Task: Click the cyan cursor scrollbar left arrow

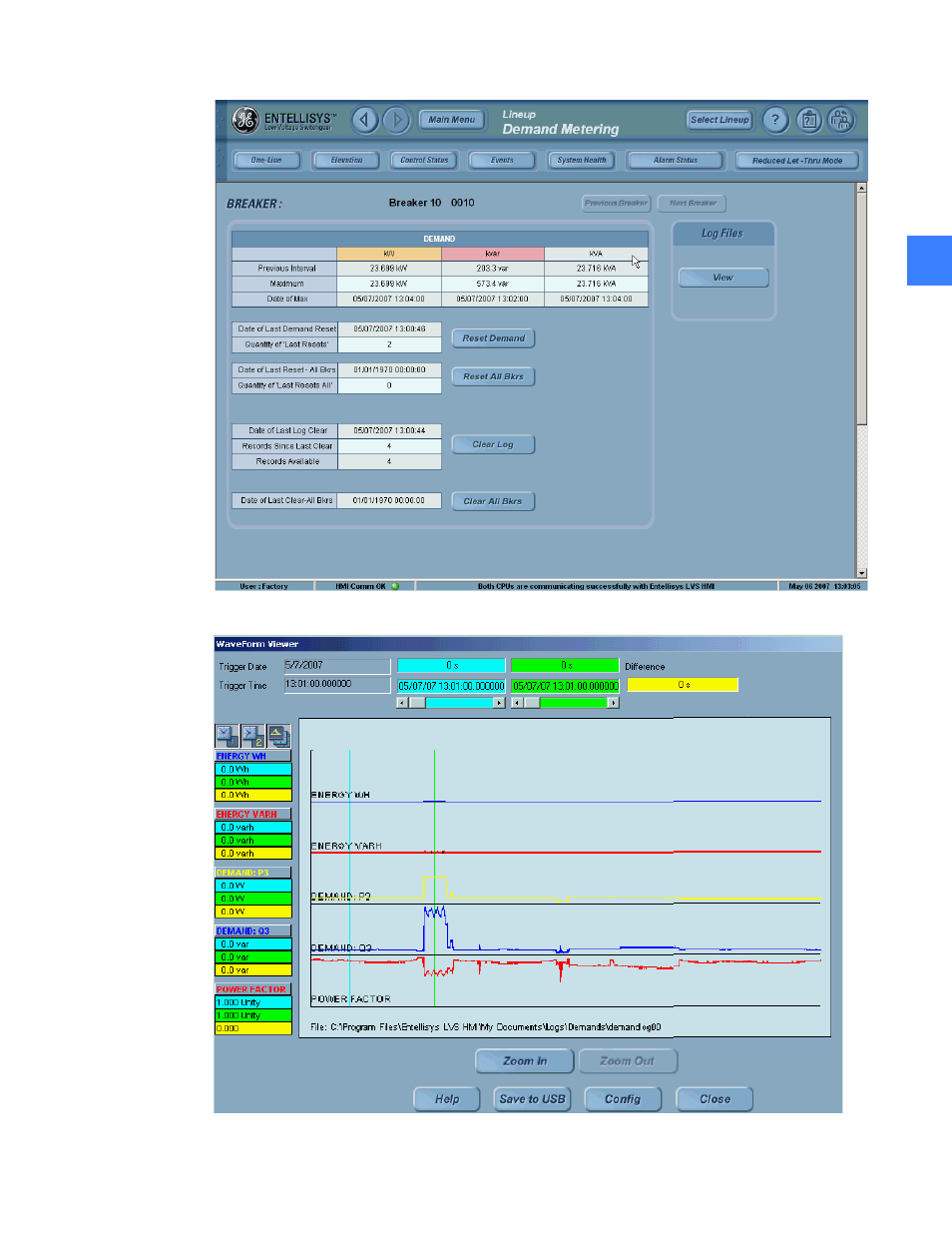Action: 402,703
